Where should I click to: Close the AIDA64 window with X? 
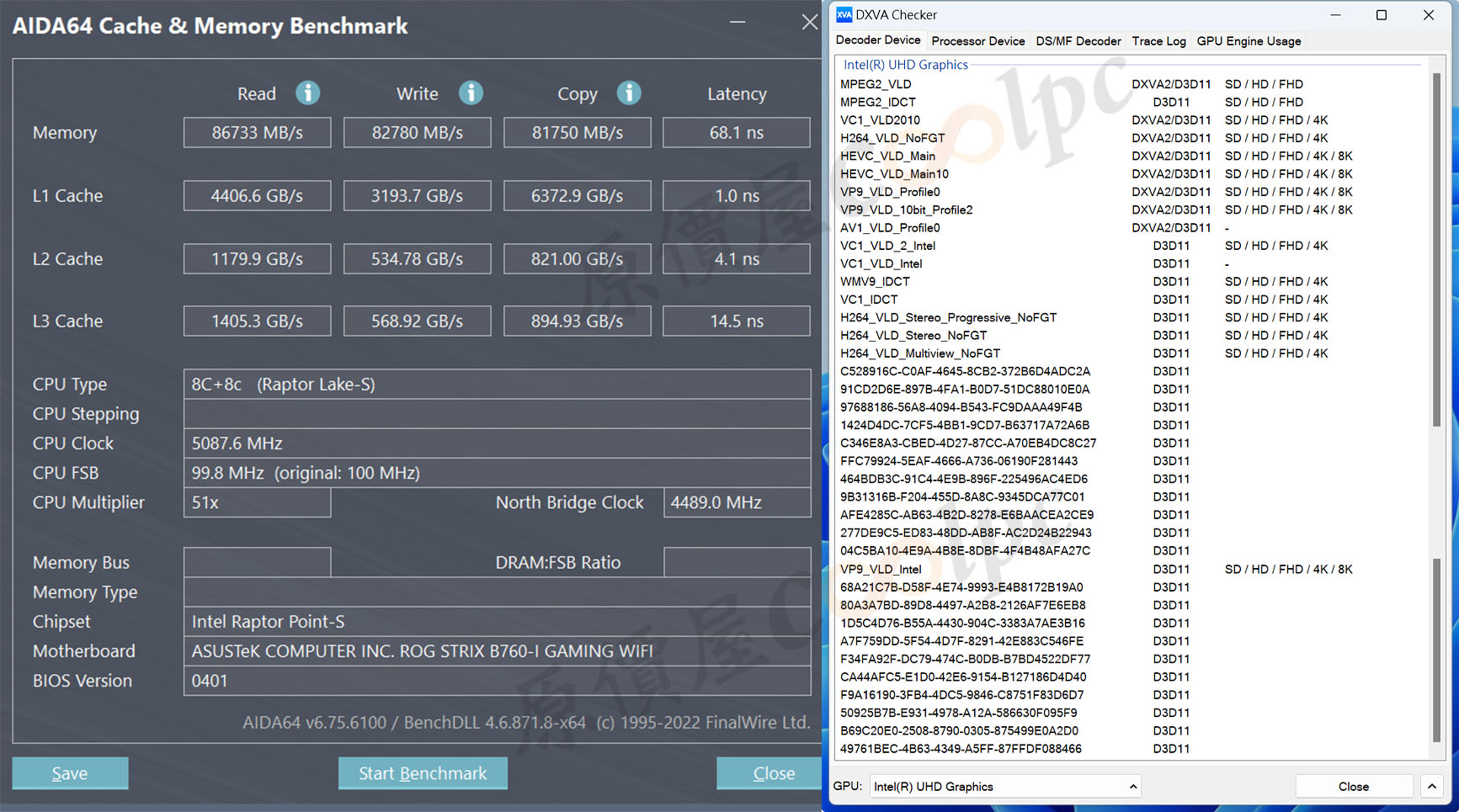[x=809, y=22]
